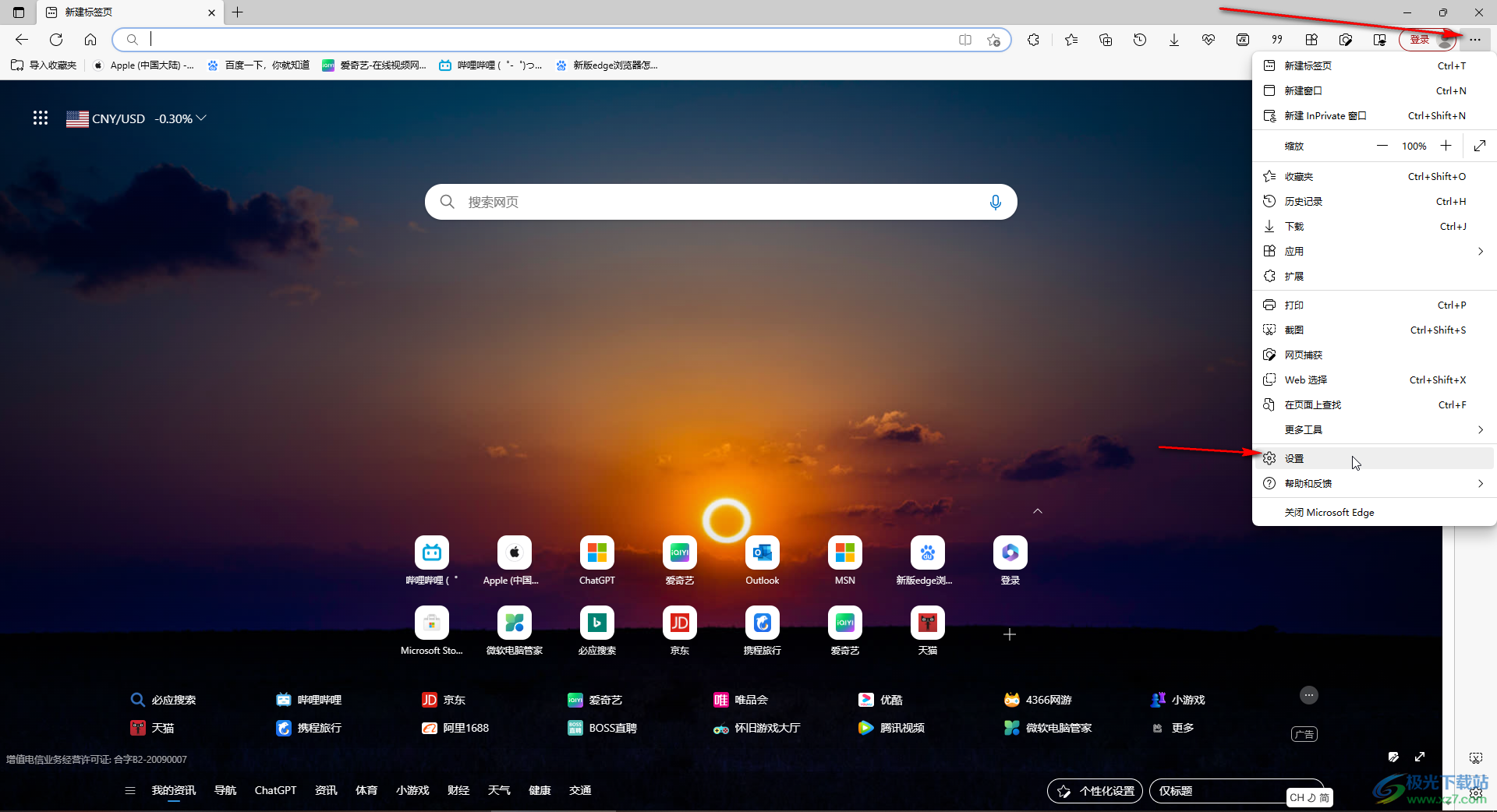1497x812 pixels.
Task: Add this page to favorites star
Action: (x=993, y=40)
